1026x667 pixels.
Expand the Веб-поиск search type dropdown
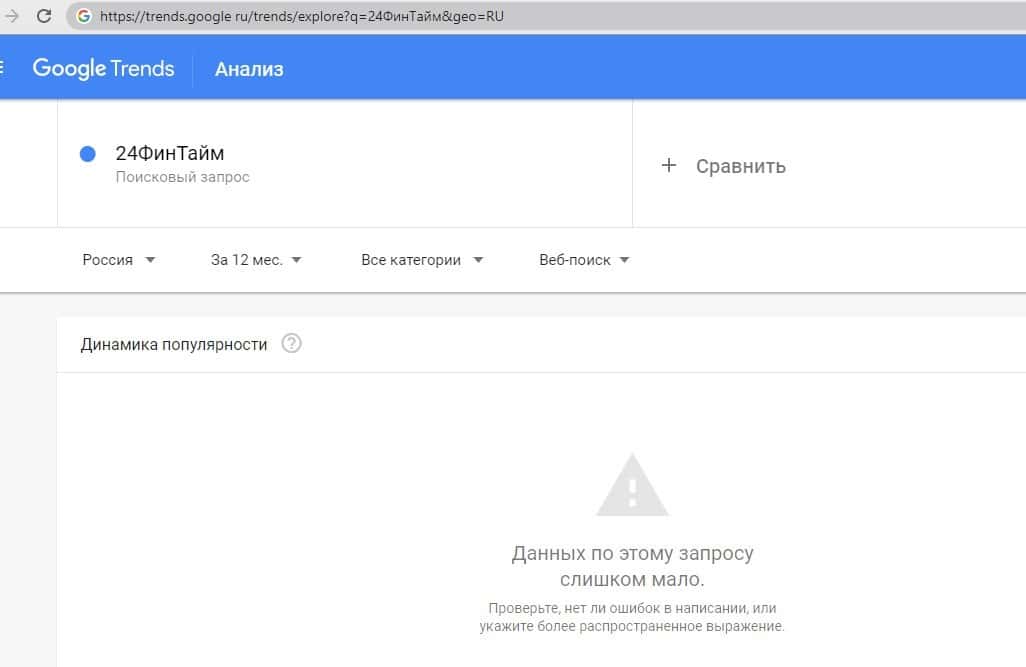(584, 260)
